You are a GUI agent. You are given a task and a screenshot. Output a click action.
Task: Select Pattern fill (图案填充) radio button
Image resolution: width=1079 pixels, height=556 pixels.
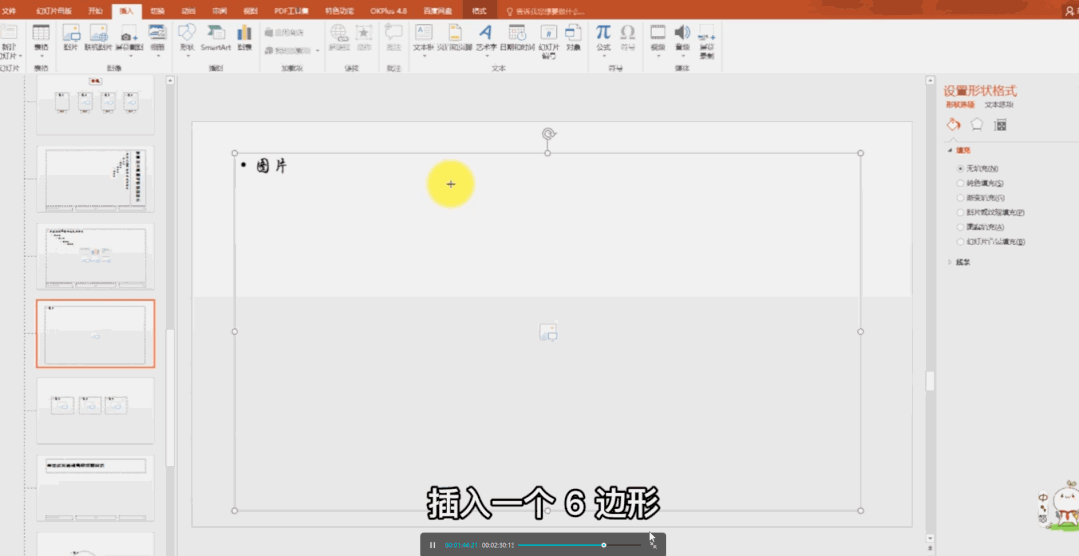961,227
